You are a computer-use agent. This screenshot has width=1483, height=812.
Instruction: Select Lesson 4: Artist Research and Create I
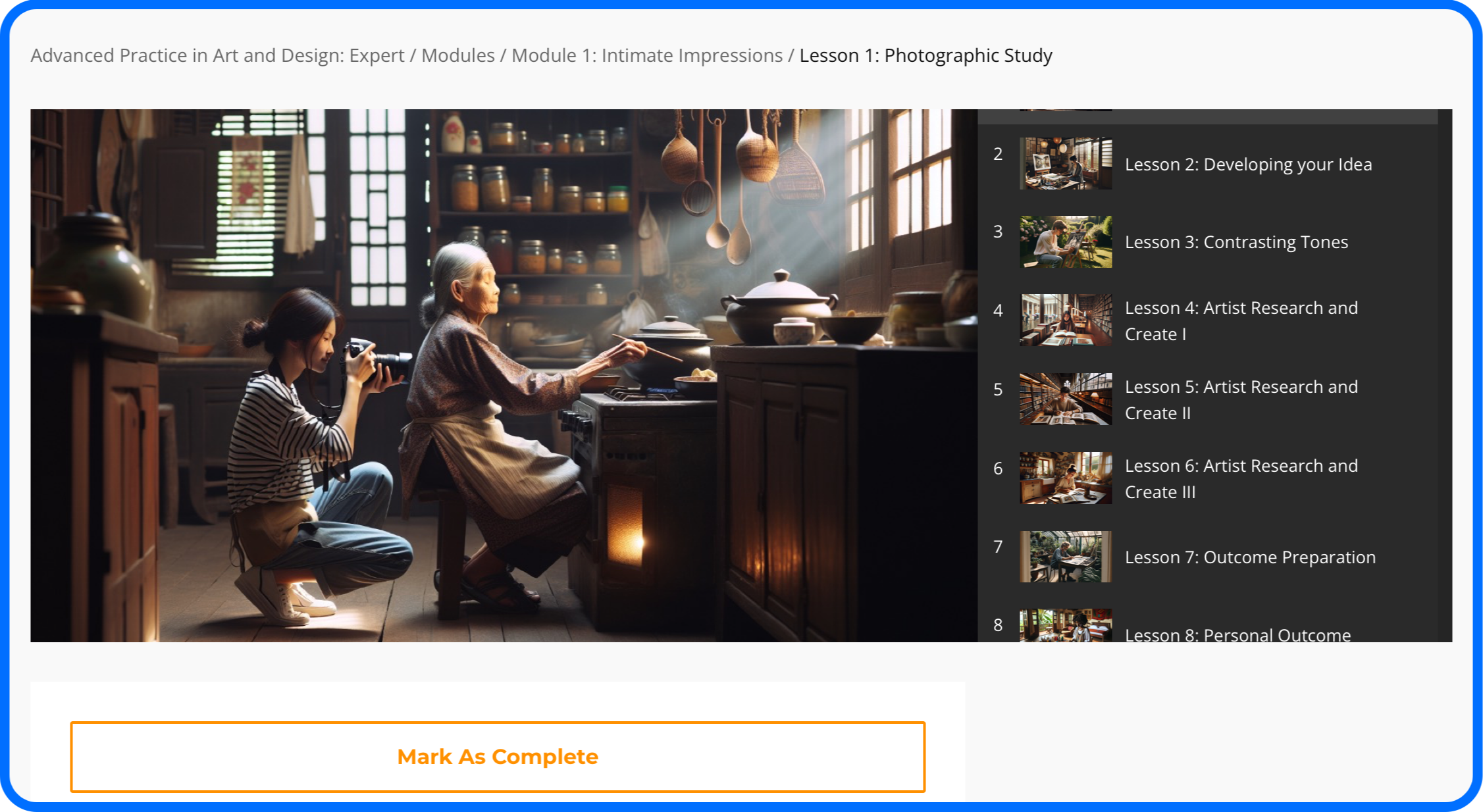point(1240,320)
